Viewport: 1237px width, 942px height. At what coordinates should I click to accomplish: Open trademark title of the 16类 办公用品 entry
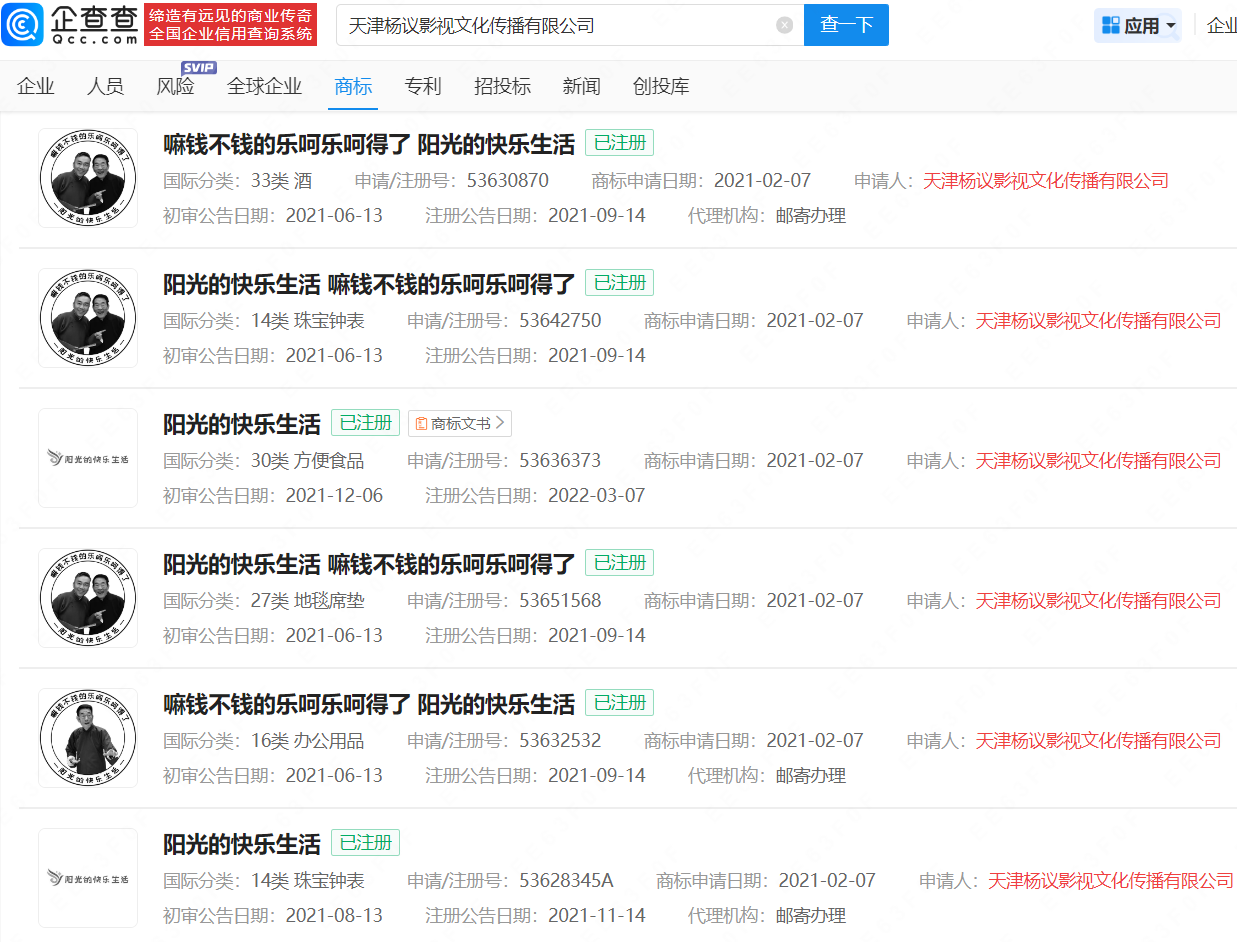369,704
